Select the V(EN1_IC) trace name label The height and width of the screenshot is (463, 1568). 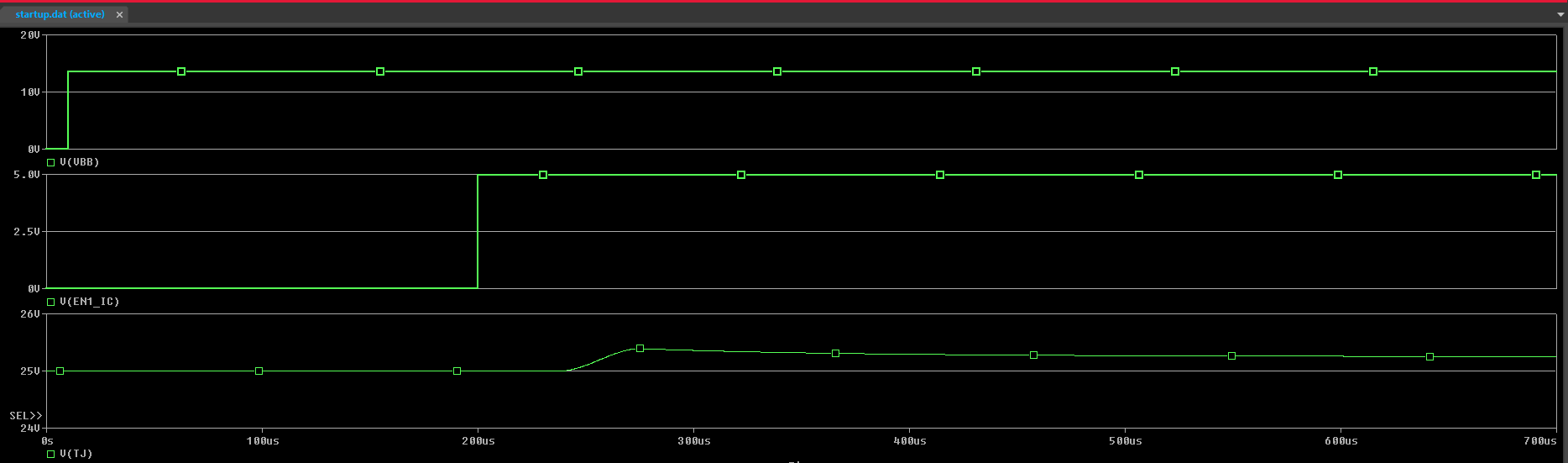[90, 302]
